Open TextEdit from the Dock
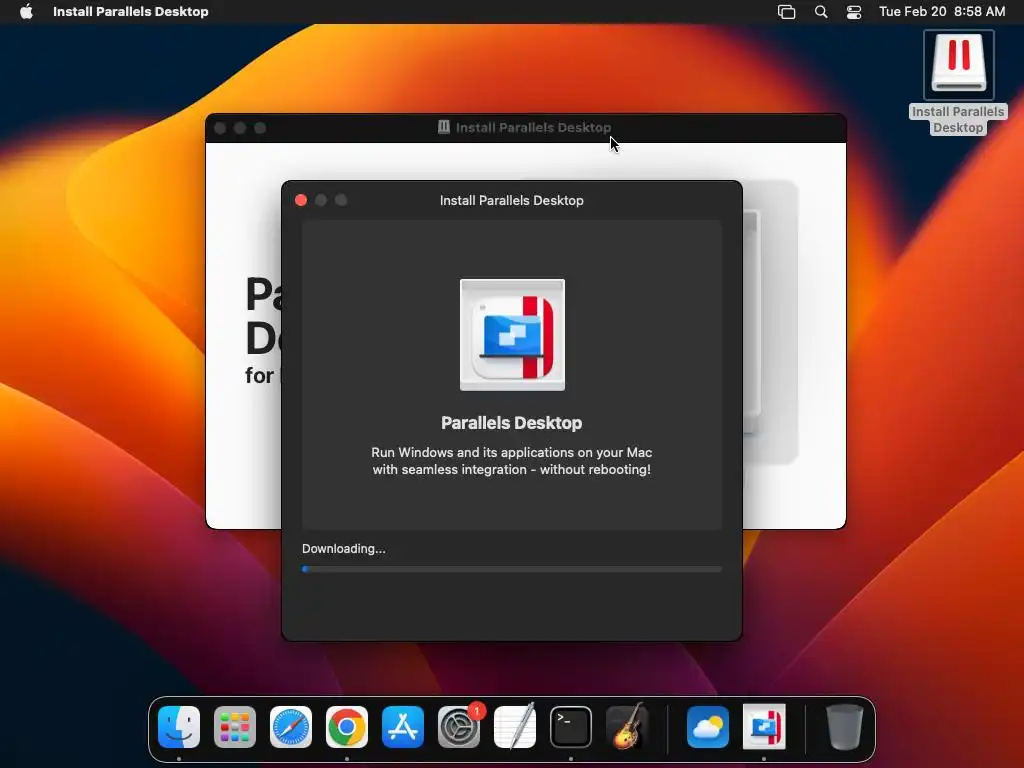Image resolution: width=1024 pixels, height=768 pixels. (515, 727)
